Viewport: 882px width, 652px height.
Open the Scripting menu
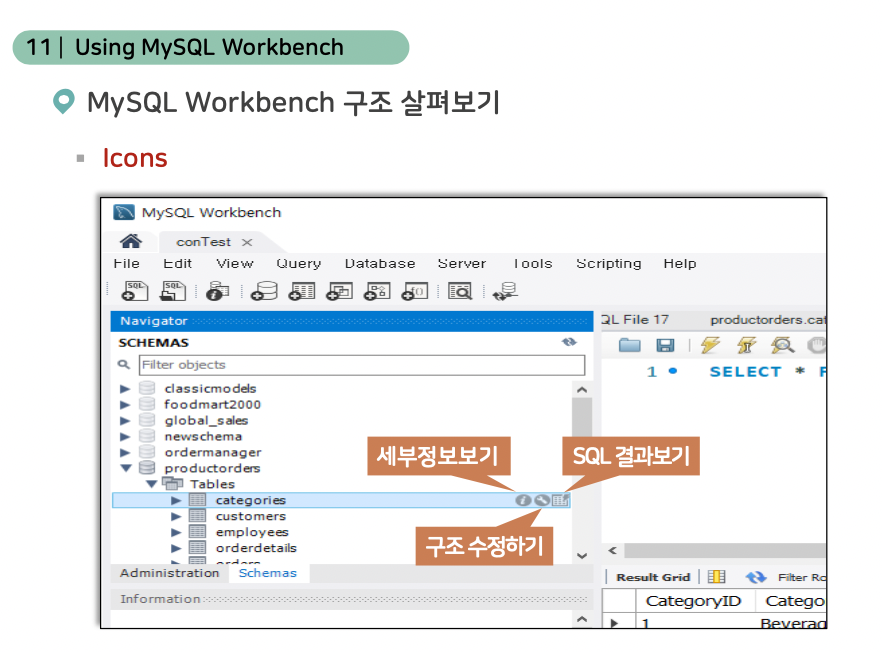(x=609, y=264)
